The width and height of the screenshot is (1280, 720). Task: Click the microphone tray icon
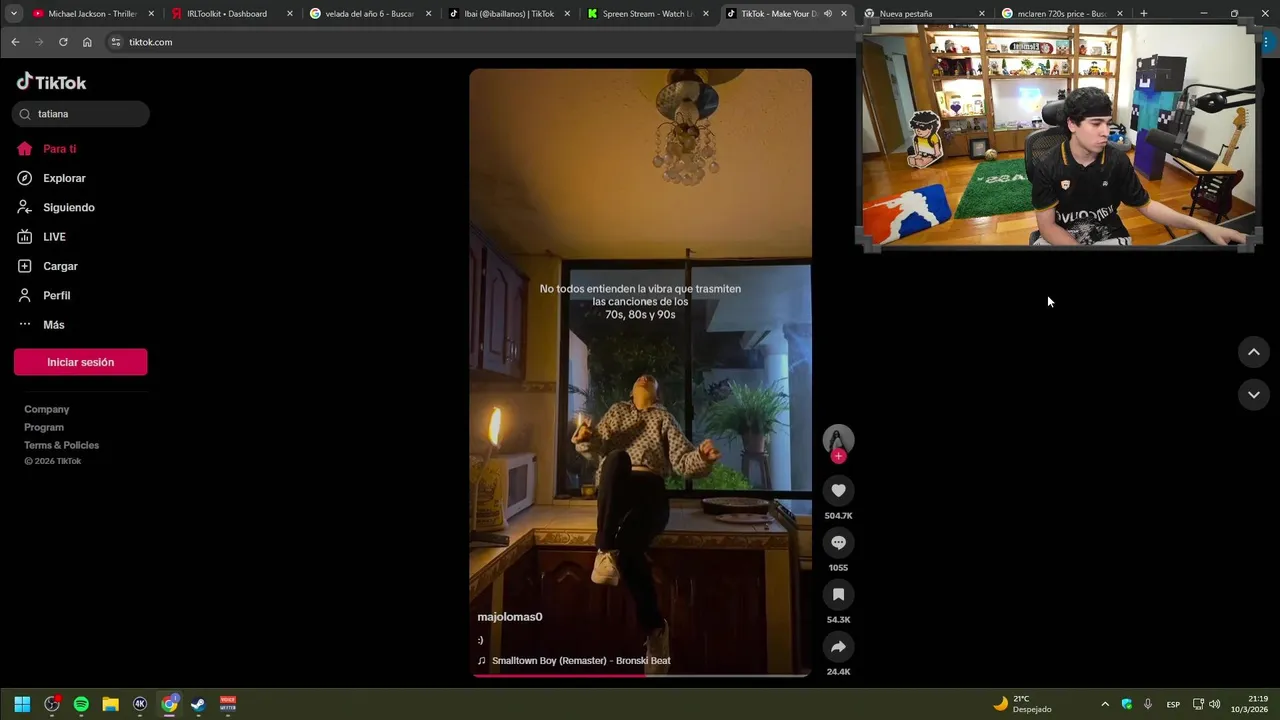pyautogui.click(x=1148, y=704)
